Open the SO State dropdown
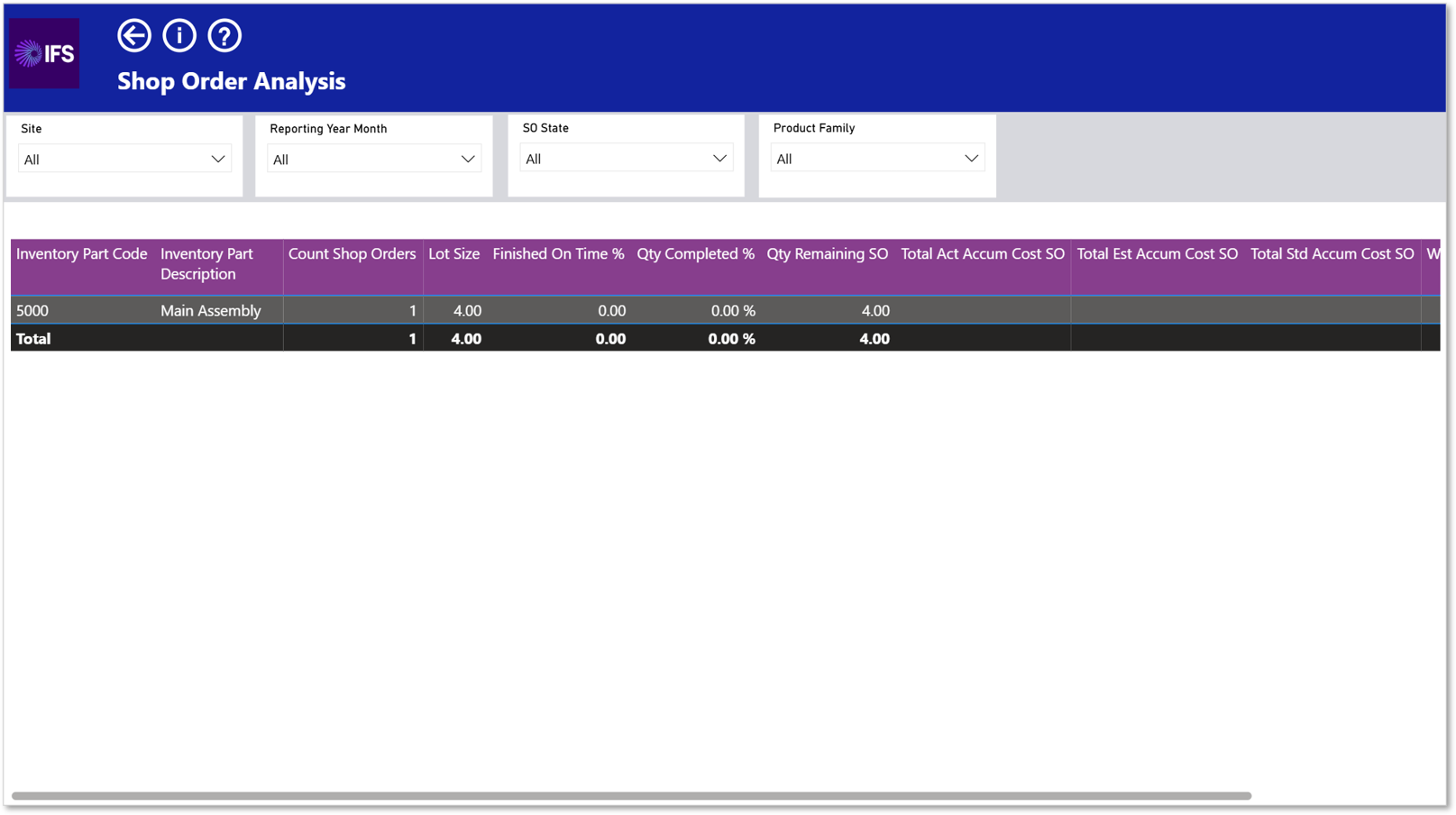Screen dimensions: 1456x815 click(627, 159)
